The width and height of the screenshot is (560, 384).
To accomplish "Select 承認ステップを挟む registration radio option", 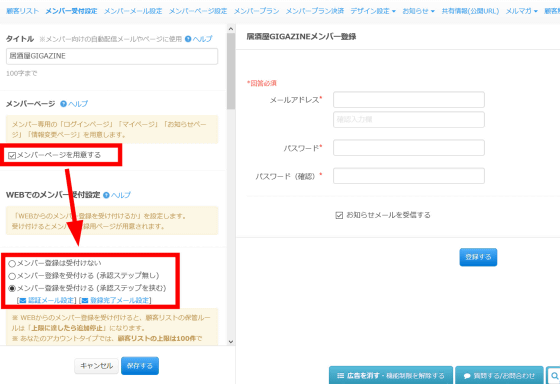I will [x=12, y=288].
